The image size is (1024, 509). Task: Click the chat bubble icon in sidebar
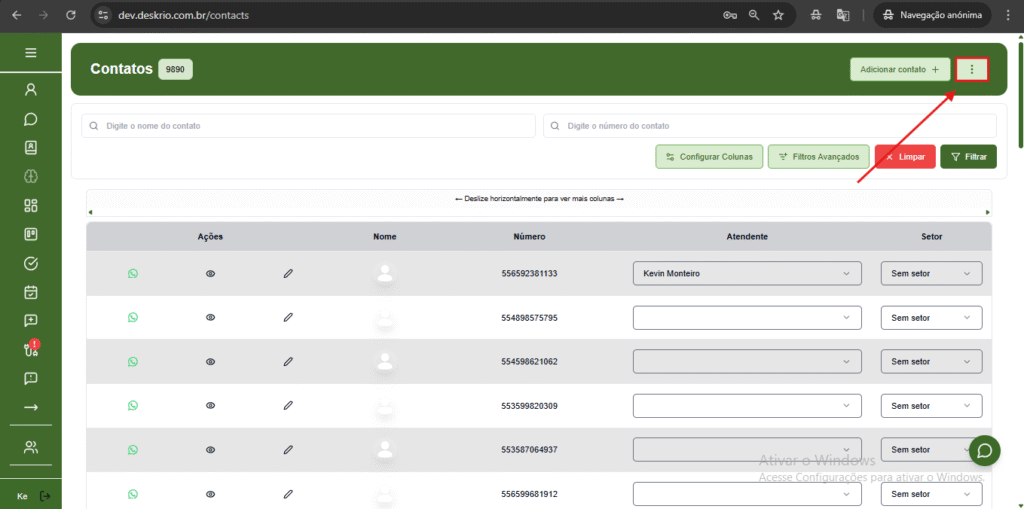(30, 119)
